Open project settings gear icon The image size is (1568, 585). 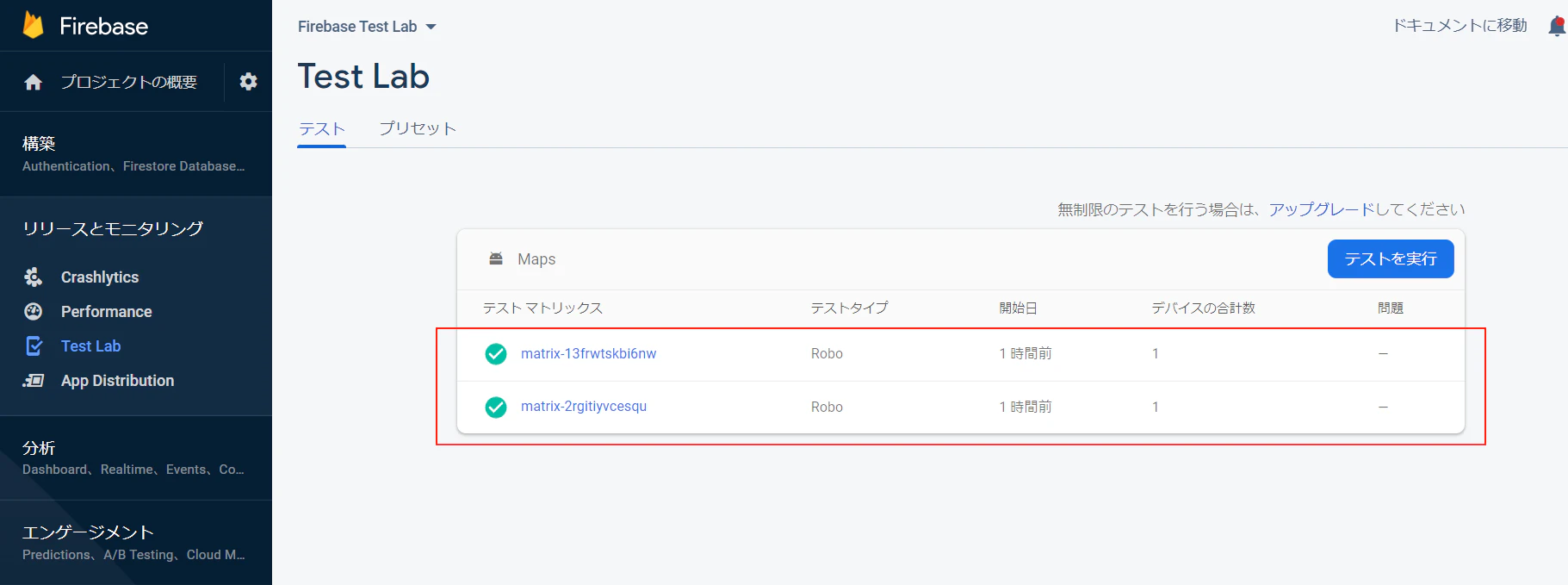tap(249, 82)
